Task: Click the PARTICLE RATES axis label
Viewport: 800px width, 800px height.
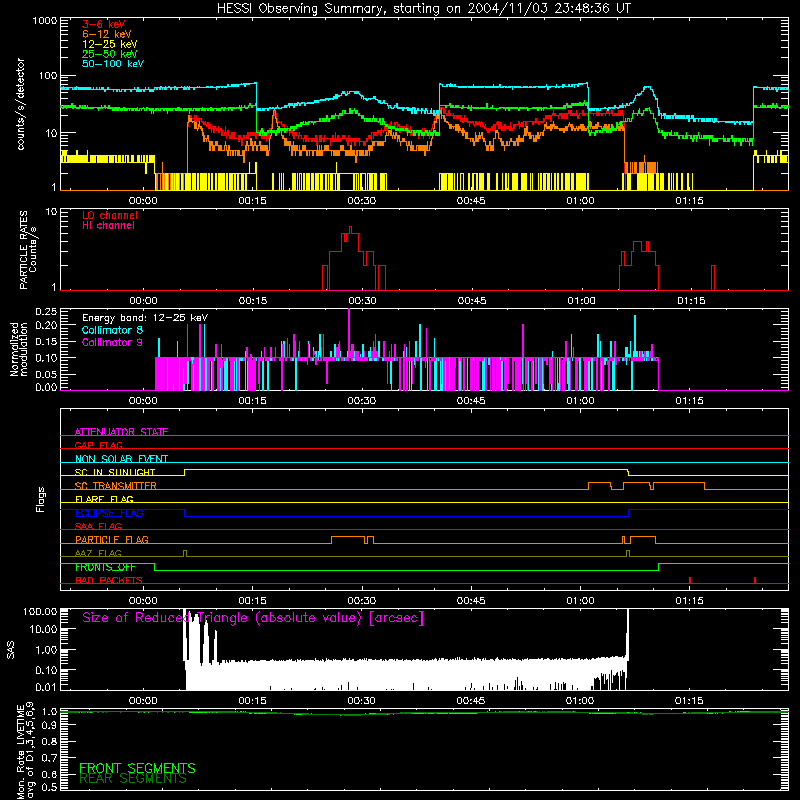Action: point(28,249)
